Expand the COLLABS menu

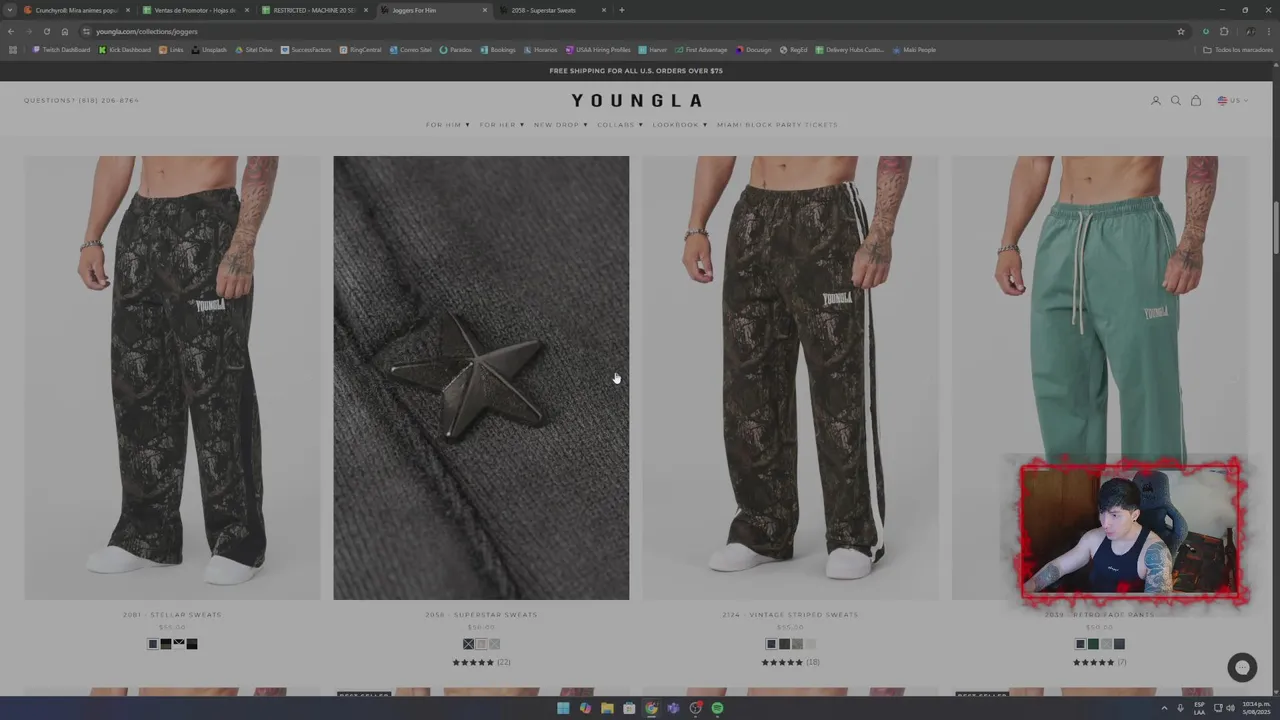(621, 125)
